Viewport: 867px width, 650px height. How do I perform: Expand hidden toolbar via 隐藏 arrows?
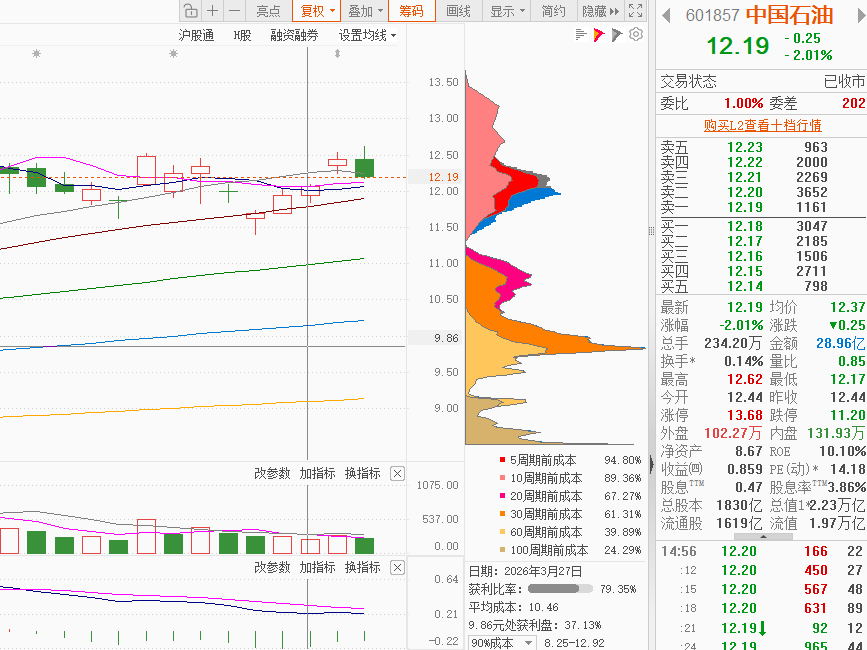click(x=600, y=11)
